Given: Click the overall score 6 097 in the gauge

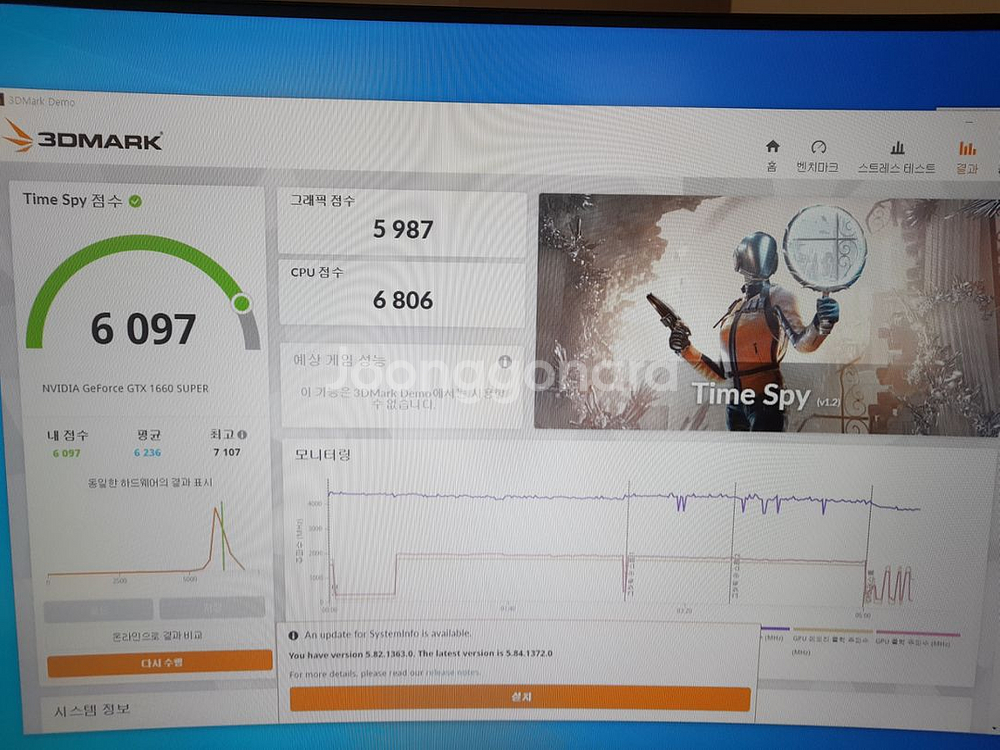Looking at the screenshot, I should (x=143, y=329).
